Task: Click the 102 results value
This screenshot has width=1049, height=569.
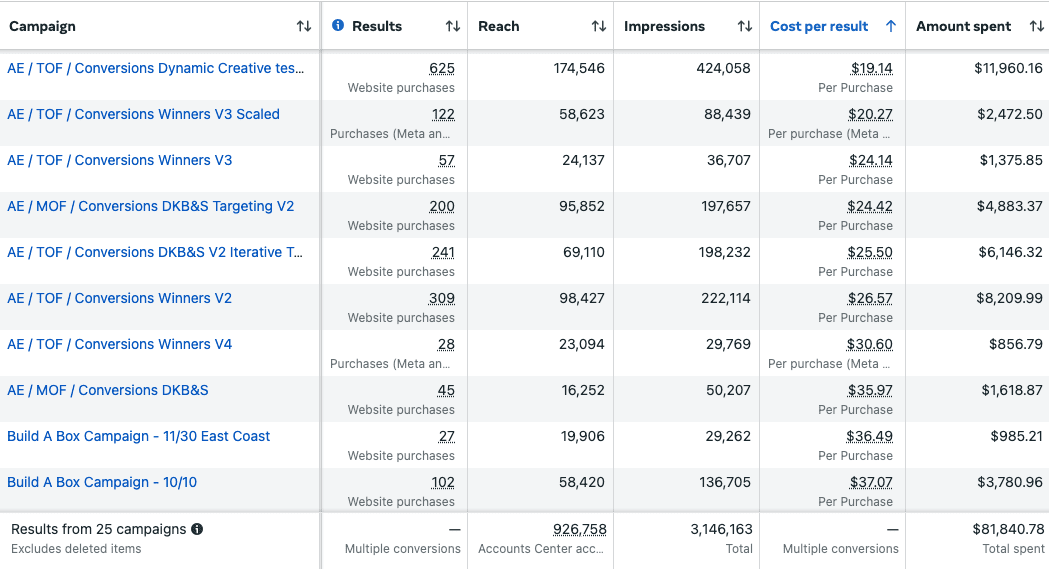Action: coord(443,483)
